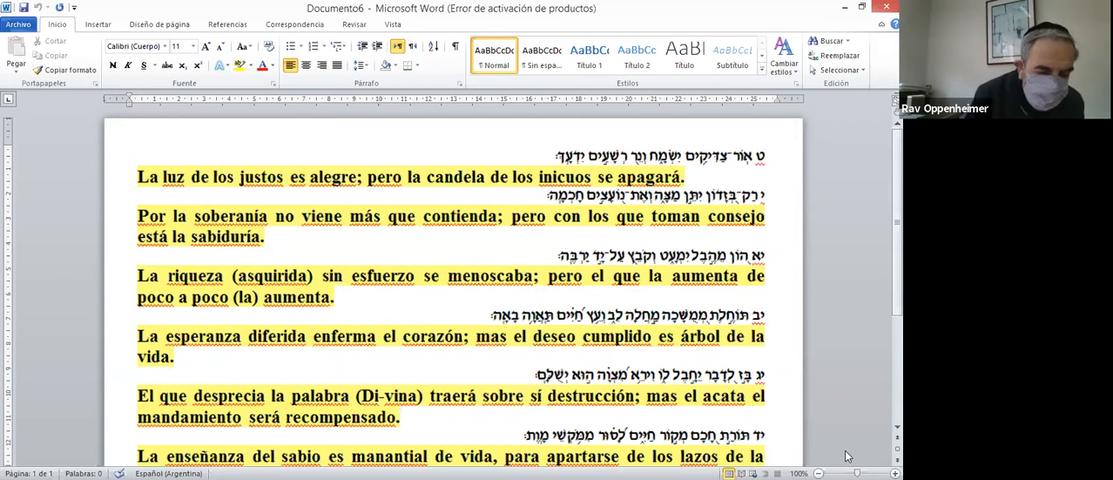Center align the paragraph

pyautogui.click(x=306, y=65)
